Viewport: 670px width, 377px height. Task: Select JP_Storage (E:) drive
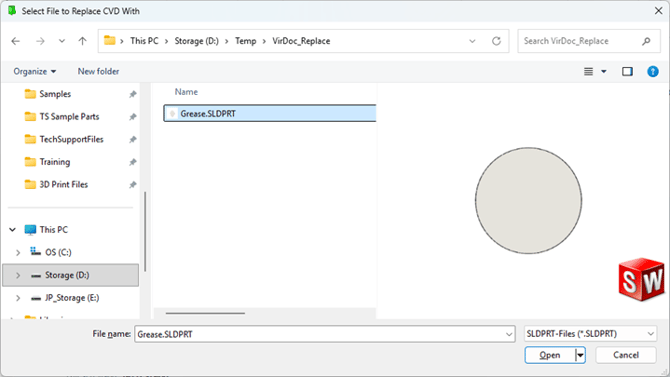[x=72, y=298]
